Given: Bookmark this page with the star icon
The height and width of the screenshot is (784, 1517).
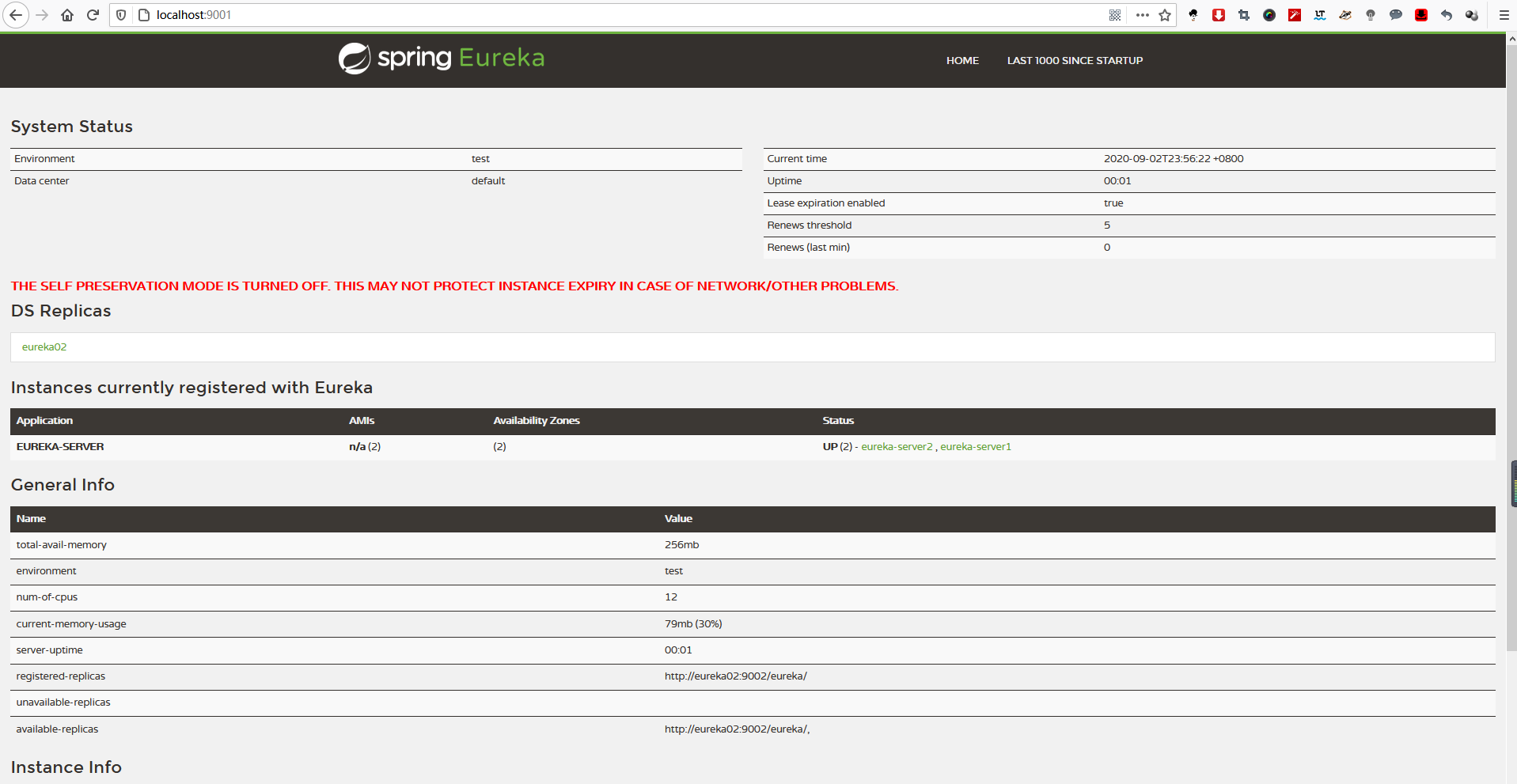Looking at the screenshot, I should coord(1165,15).
